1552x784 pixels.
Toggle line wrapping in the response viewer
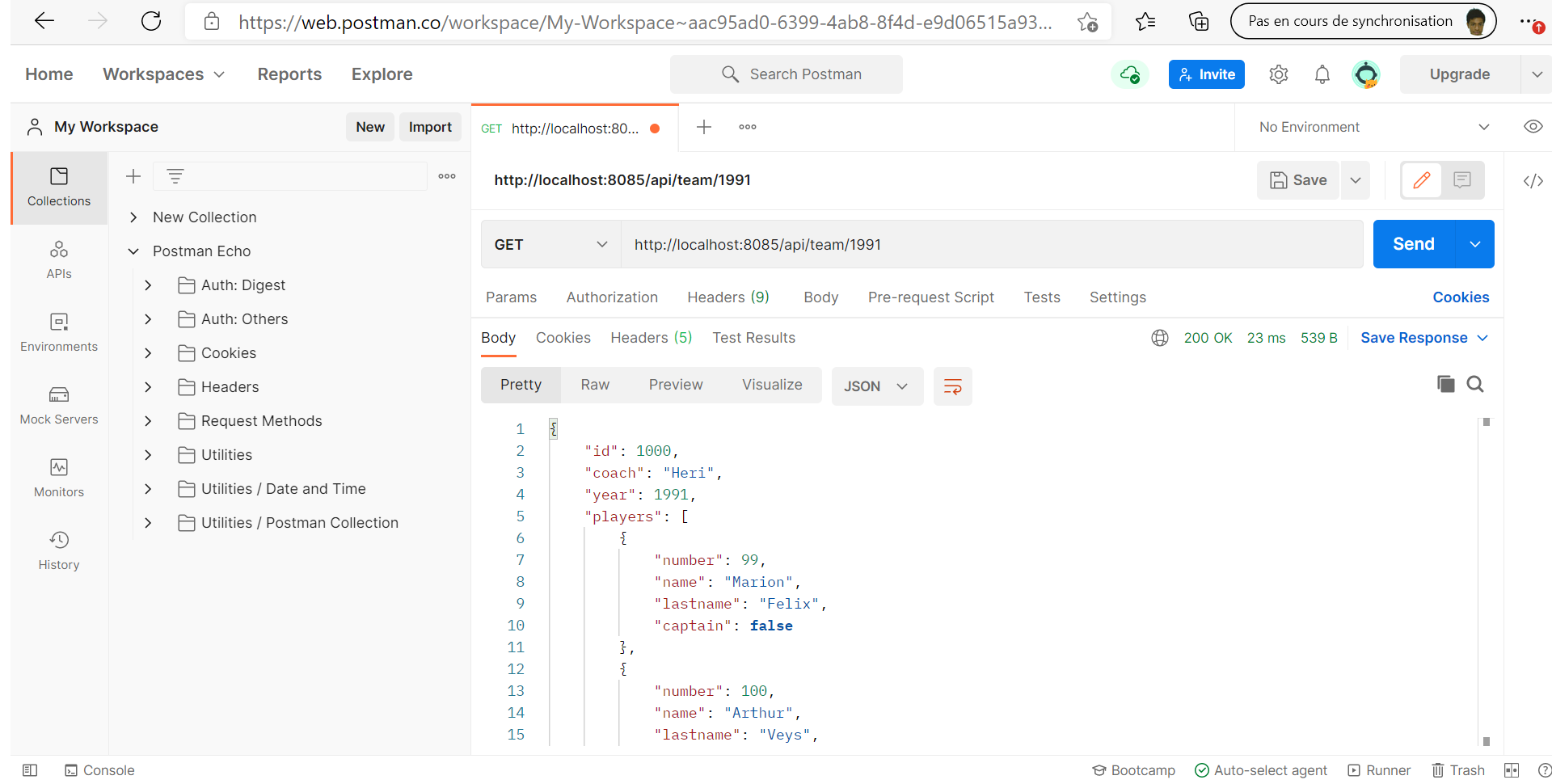pyautogui.click(x=953, y=386)
